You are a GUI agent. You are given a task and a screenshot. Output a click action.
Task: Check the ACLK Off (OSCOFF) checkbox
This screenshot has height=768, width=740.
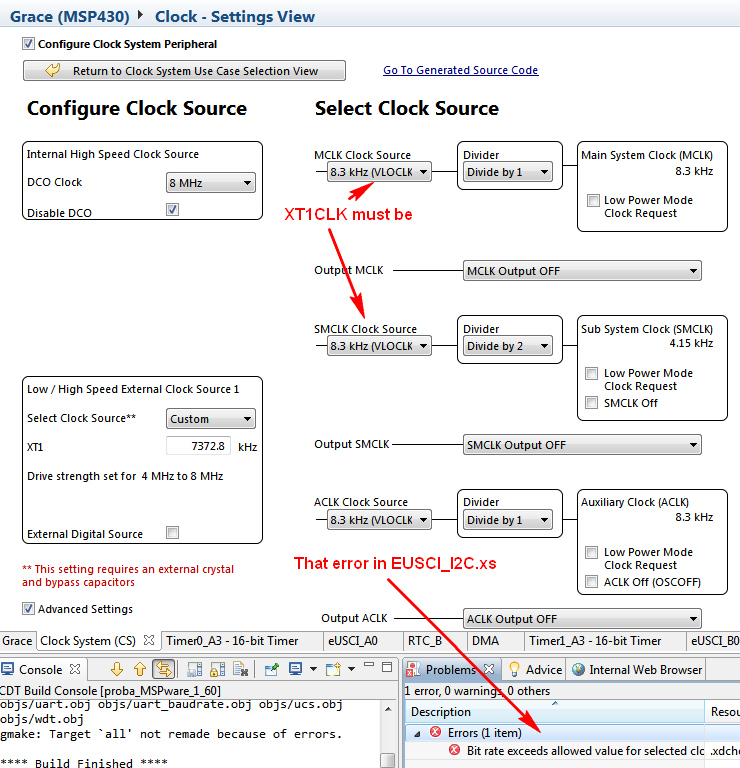pos(592,581)
